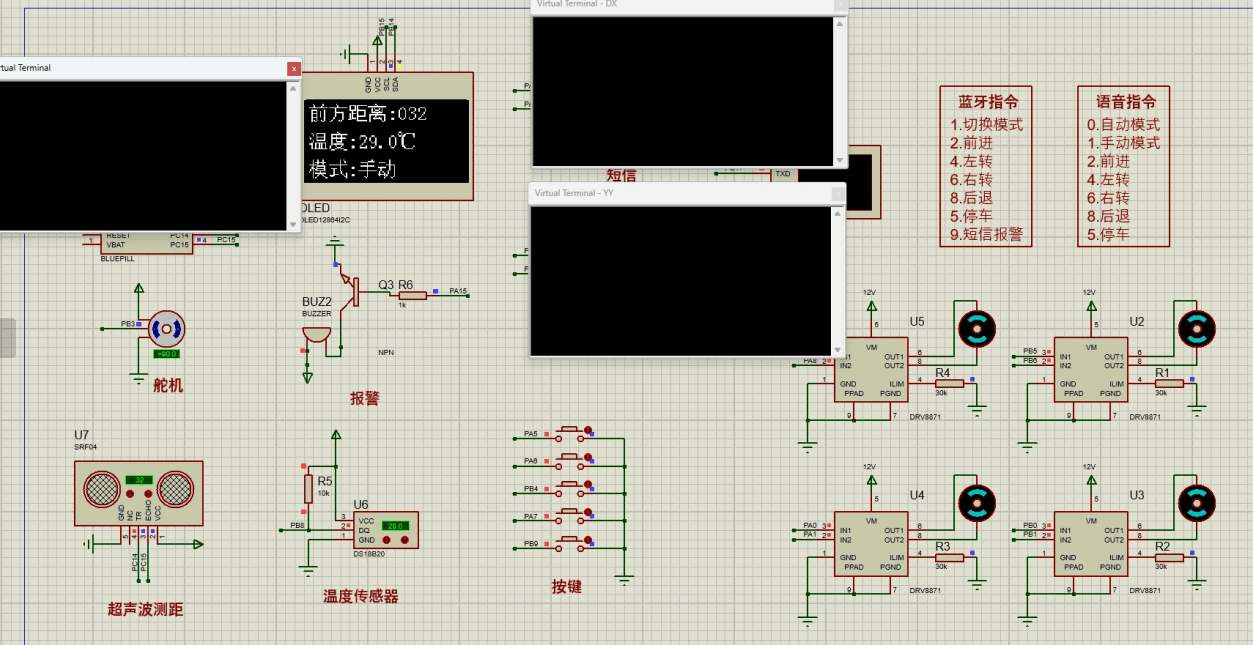
Task: Select the R5 10k resistor
Action: tap(309, 489)
